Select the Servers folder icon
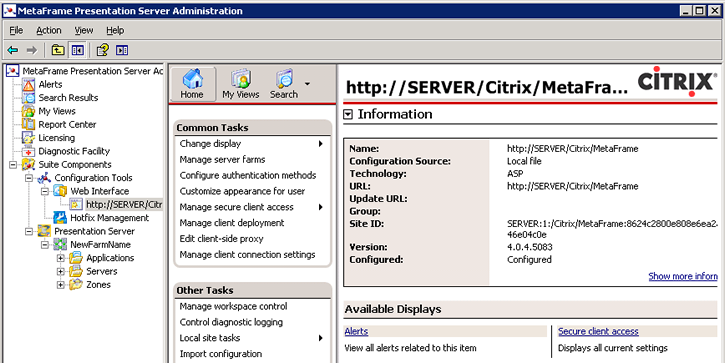 tap(76, 271)
